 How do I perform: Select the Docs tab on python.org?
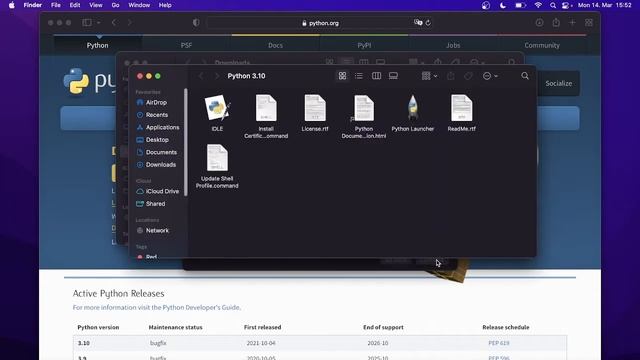click(276, 45)
